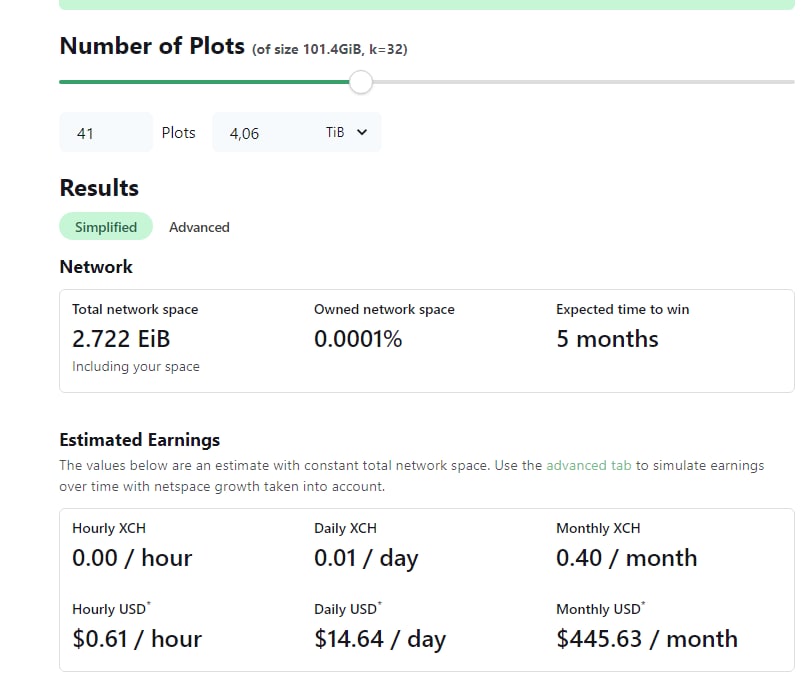Click the Hourly XCH 0.00 / hour value
The height and width of the screenshot is (696, 803).
coord(132,558)
